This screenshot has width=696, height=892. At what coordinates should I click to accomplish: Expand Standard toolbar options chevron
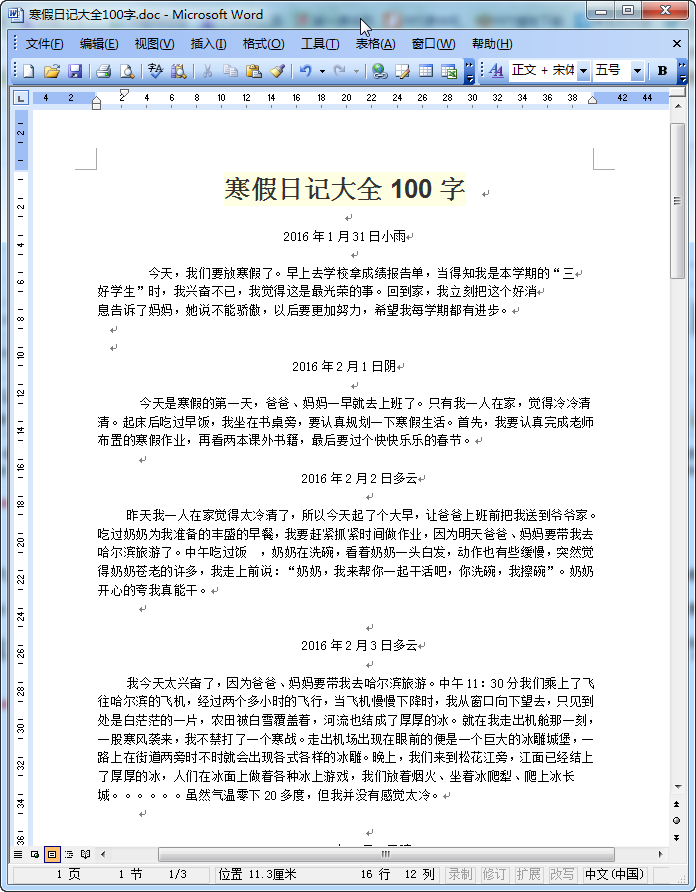coord(469,71)
